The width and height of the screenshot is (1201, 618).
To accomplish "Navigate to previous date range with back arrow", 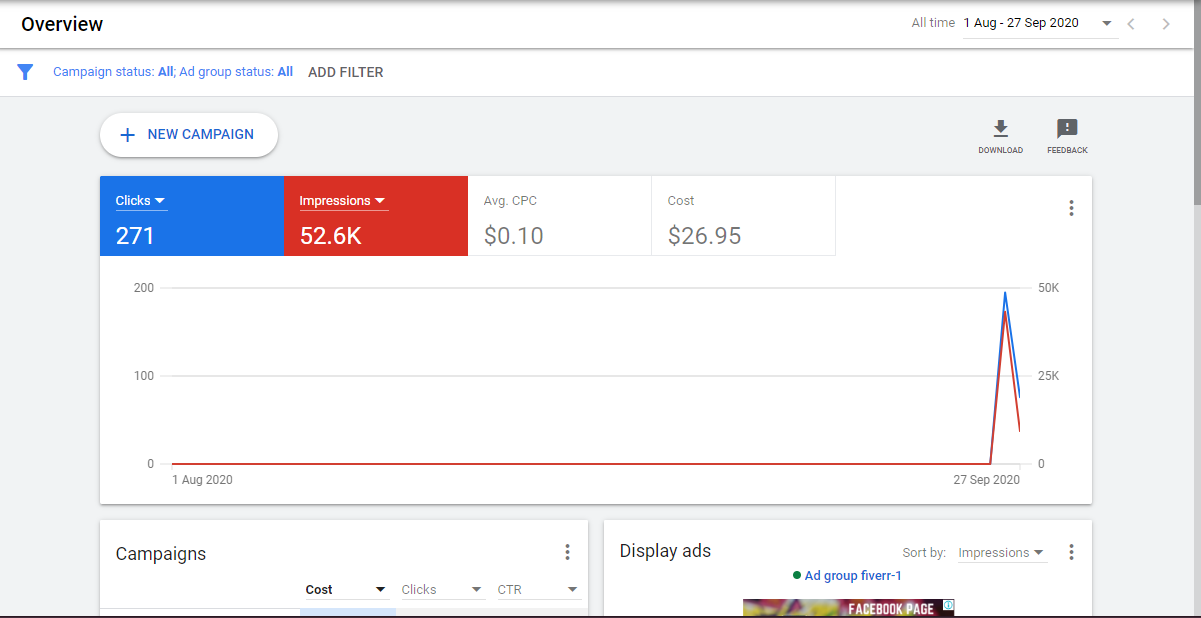I will click(1131, 23).
